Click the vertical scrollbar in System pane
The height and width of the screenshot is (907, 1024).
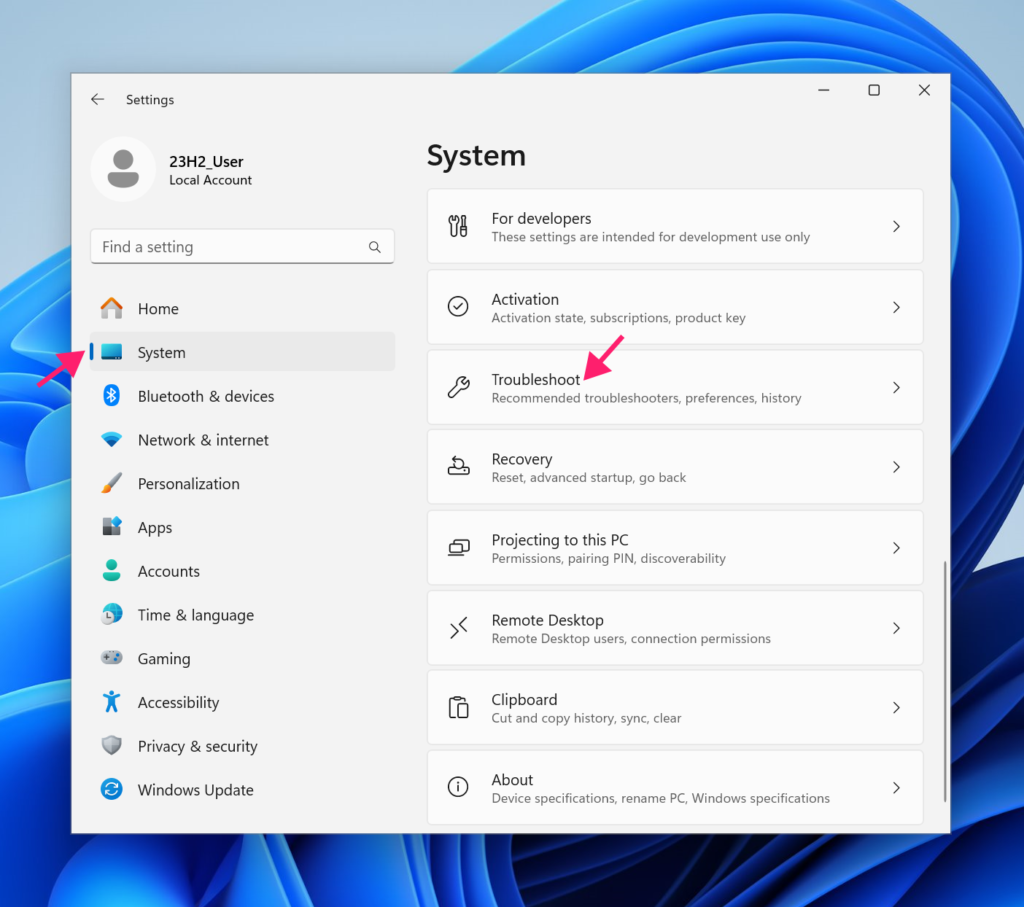click(944, 680)
